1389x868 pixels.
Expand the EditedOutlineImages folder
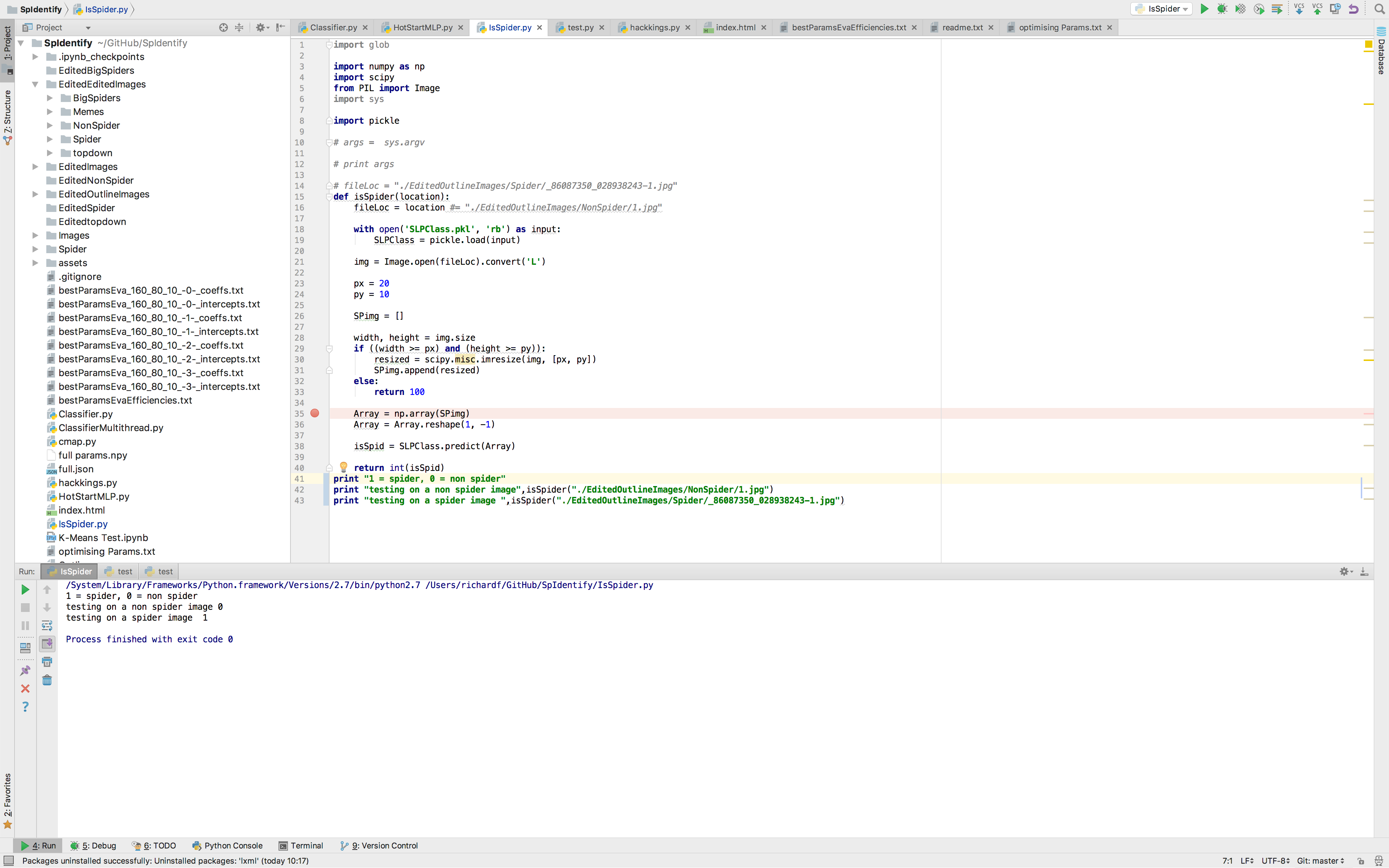[35, 194]
